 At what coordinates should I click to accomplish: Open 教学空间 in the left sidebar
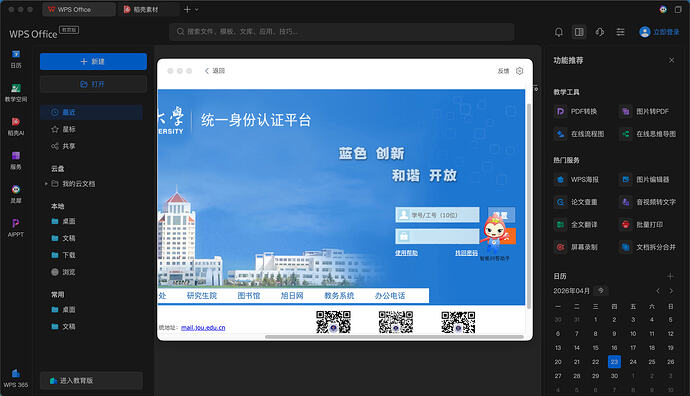click(16, 92)
